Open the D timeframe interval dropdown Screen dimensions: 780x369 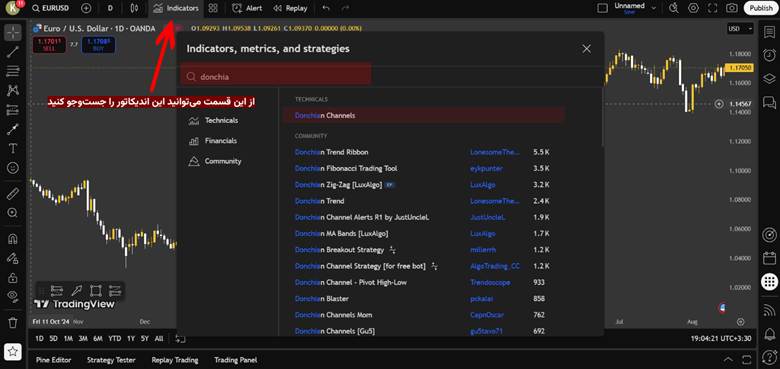point(110,8)
